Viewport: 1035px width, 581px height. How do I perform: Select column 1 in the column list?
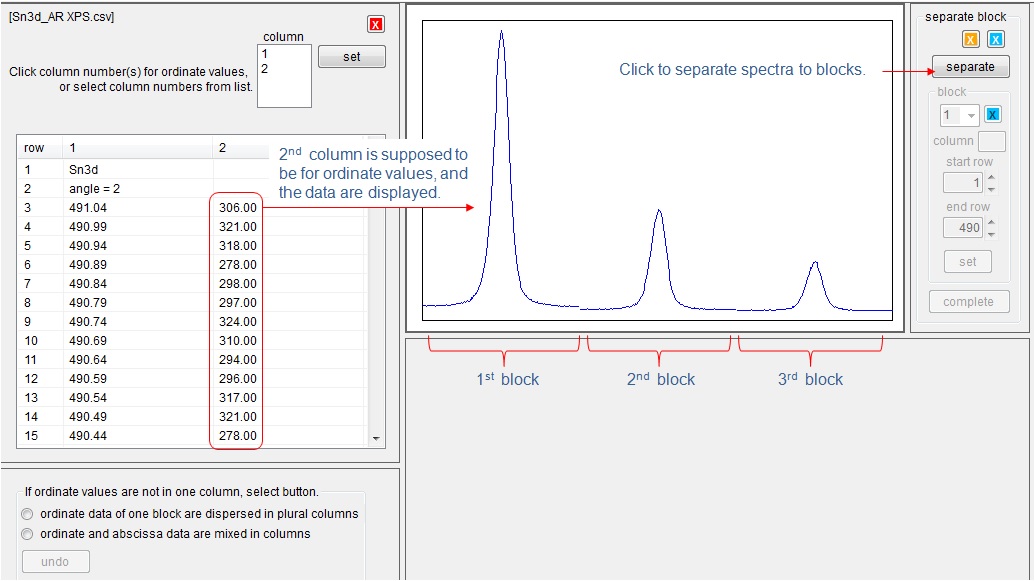tap(265, 54)
